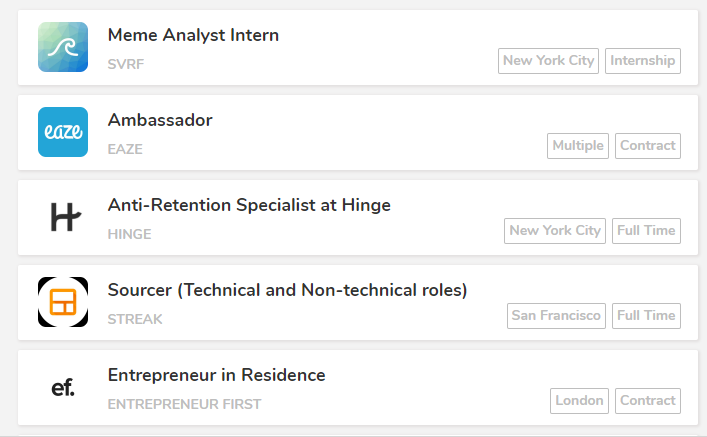707x437 pixels.
Task: Click the Entrepreneur First ef. logo
Action: [63, 387]
